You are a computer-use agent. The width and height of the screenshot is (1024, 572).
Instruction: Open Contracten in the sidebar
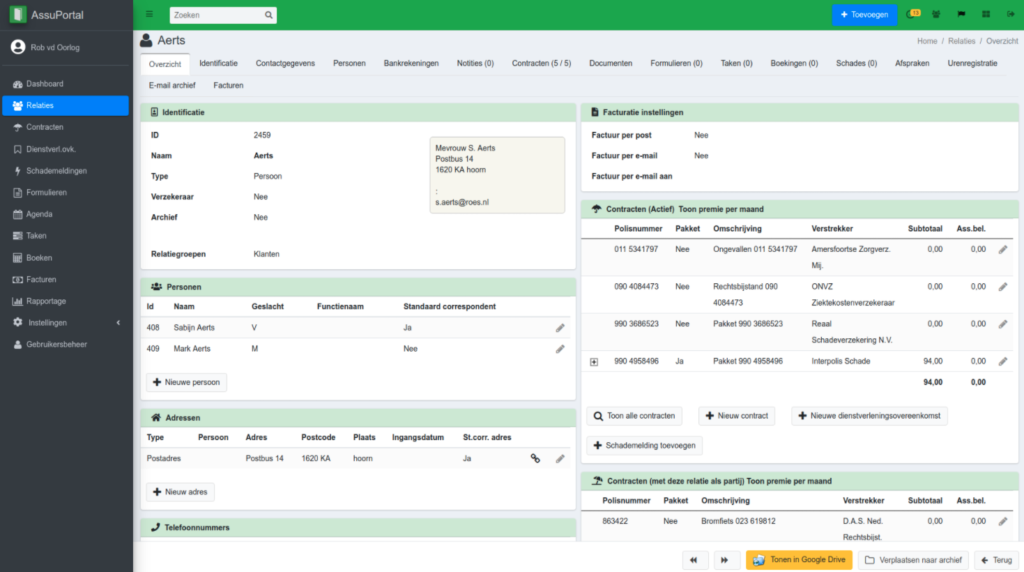(x=65, y=127)
